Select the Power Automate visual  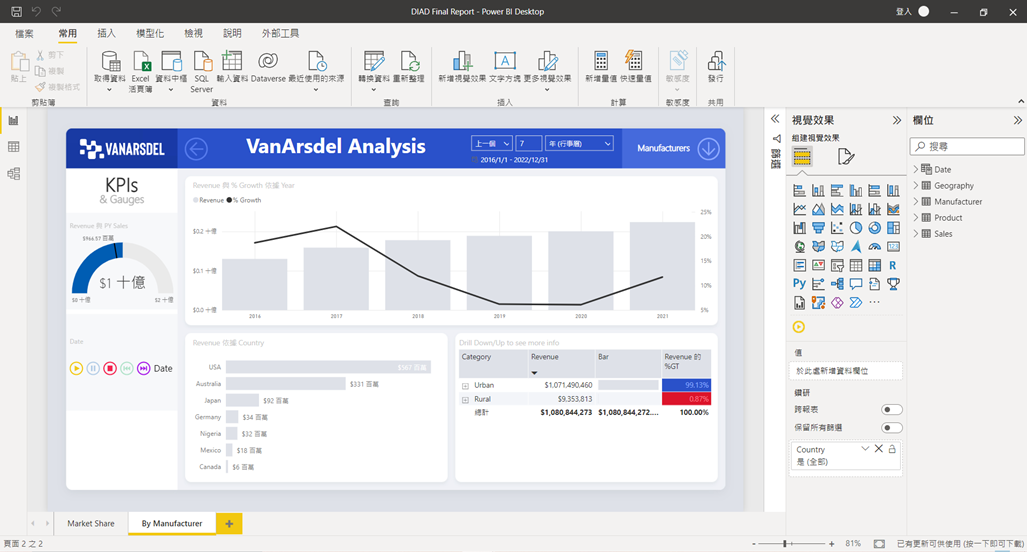(855, 303)
